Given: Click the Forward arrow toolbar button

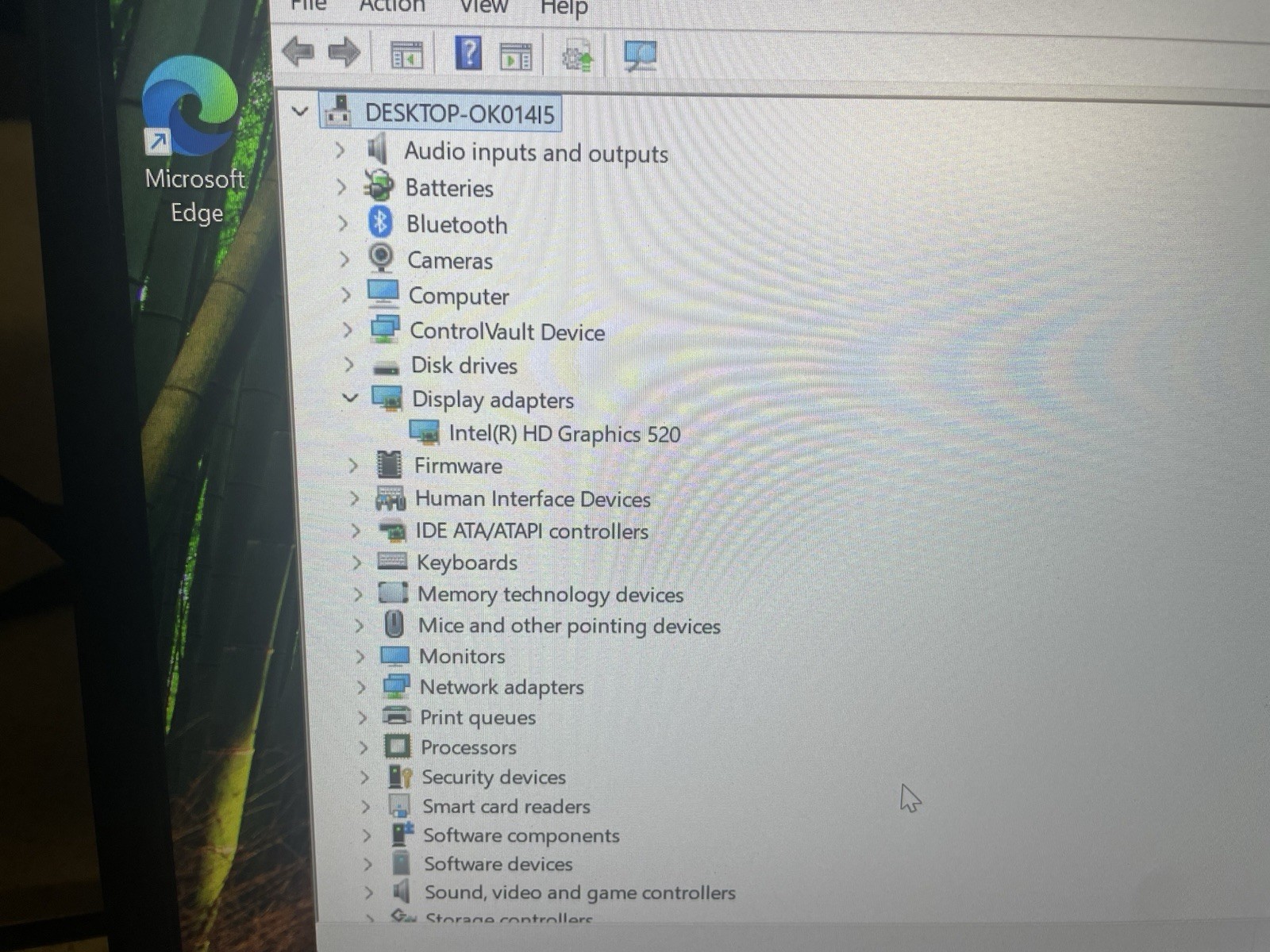Looking at the screenshot, I should [344, 53].
